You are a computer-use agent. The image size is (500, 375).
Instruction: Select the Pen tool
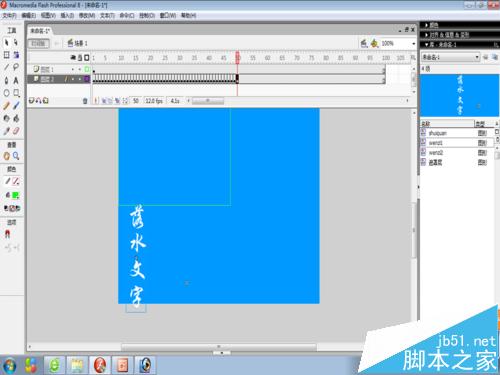6,80
